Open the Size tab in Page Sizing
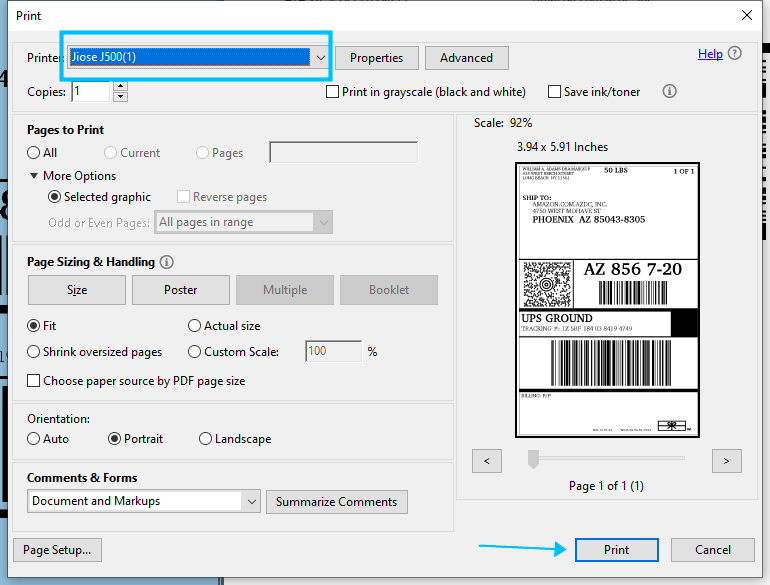 click(77, 290)
